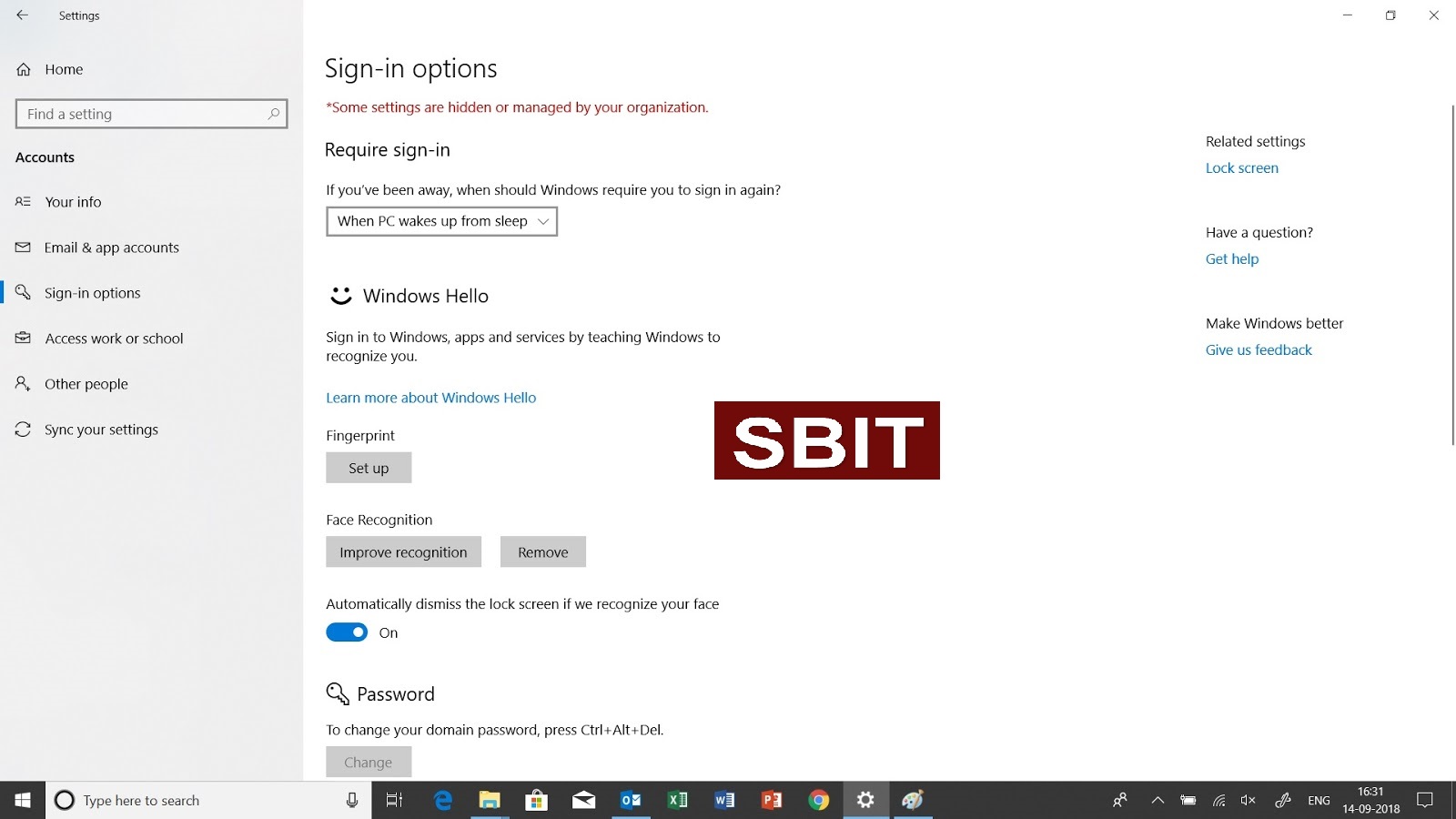The width and height of the screenshot is (1456, 819).
Task: Click the Windows Hello heading text
Action: pos(426,296)
